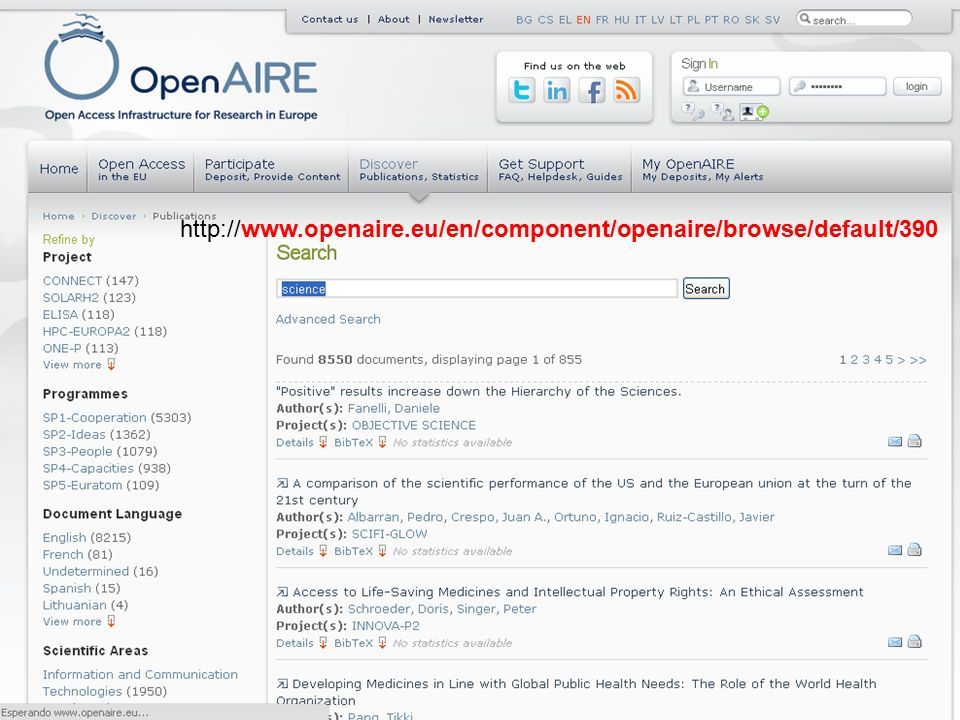Go to results page 2

[853, 359]
